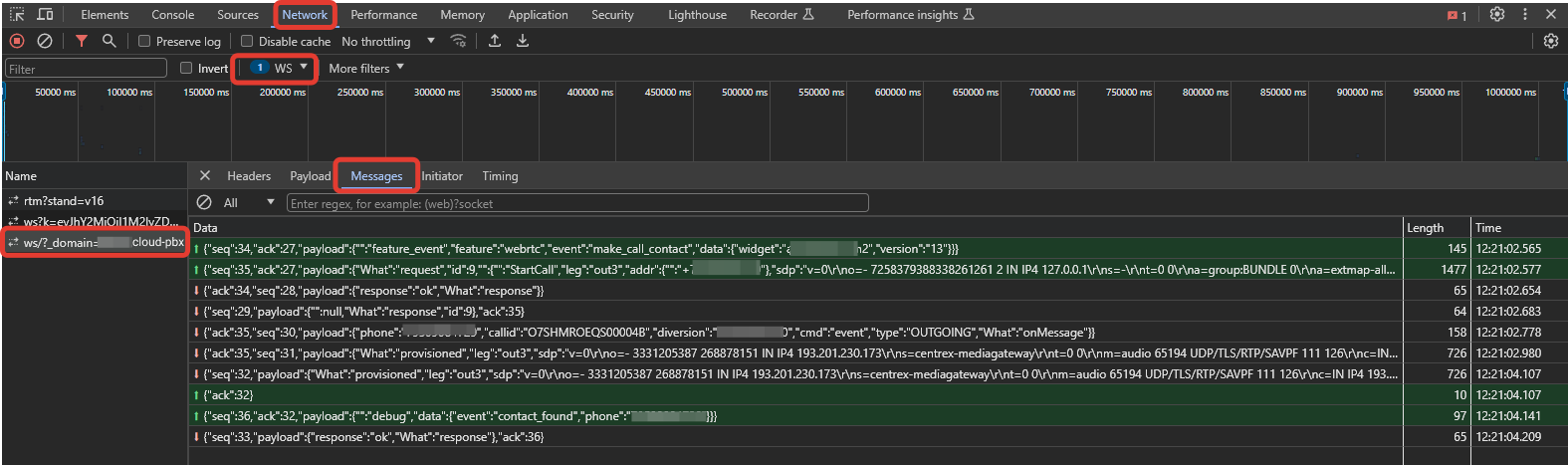Enable the Preserve log checkbox

pos(145,42)
